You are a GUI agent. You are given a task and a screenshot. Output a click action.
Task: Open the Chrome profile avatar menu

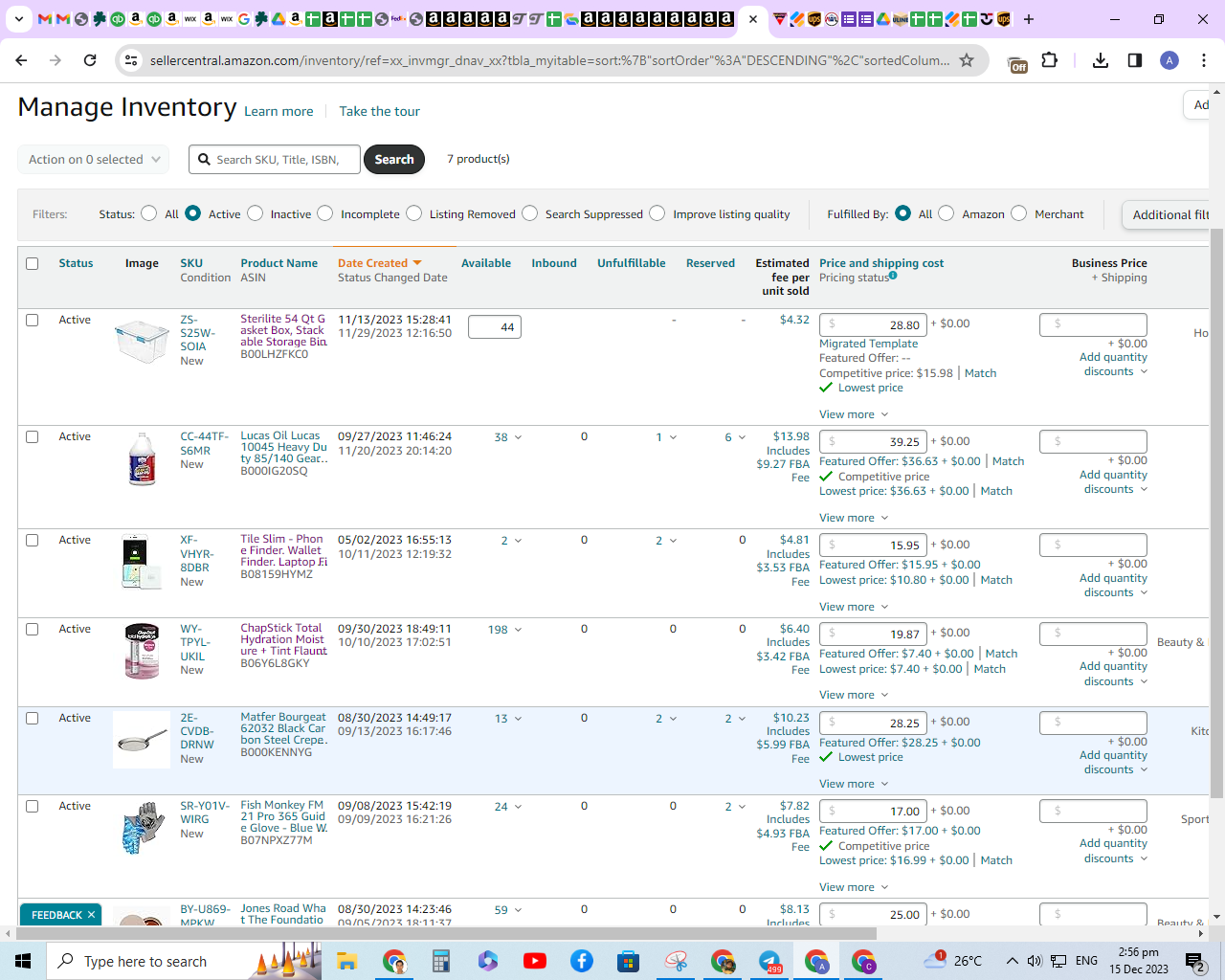[1169, 60]
